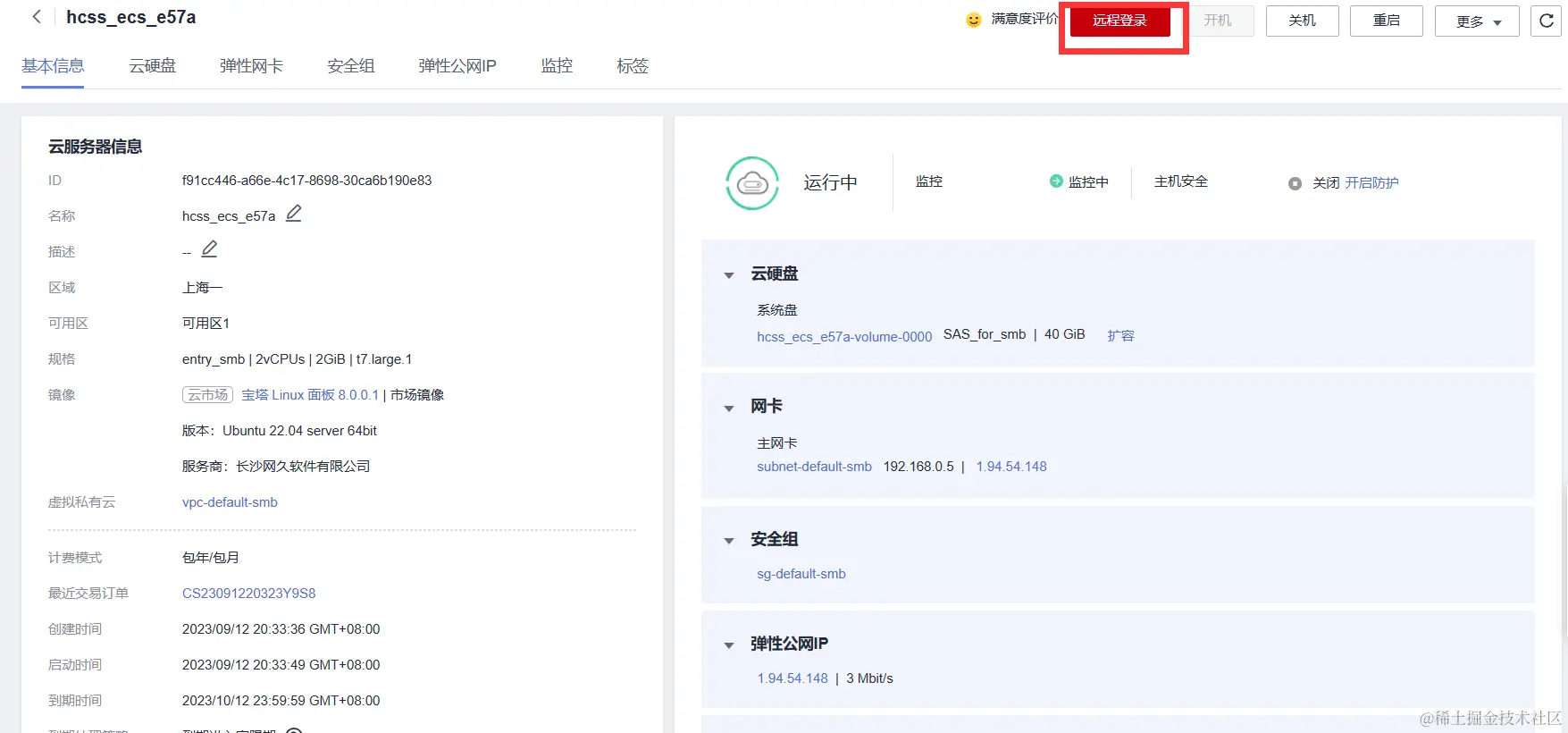The image size is (1568, 733).
Task: Click the satisfaction smiley face icon
Action: pos(974,20)
